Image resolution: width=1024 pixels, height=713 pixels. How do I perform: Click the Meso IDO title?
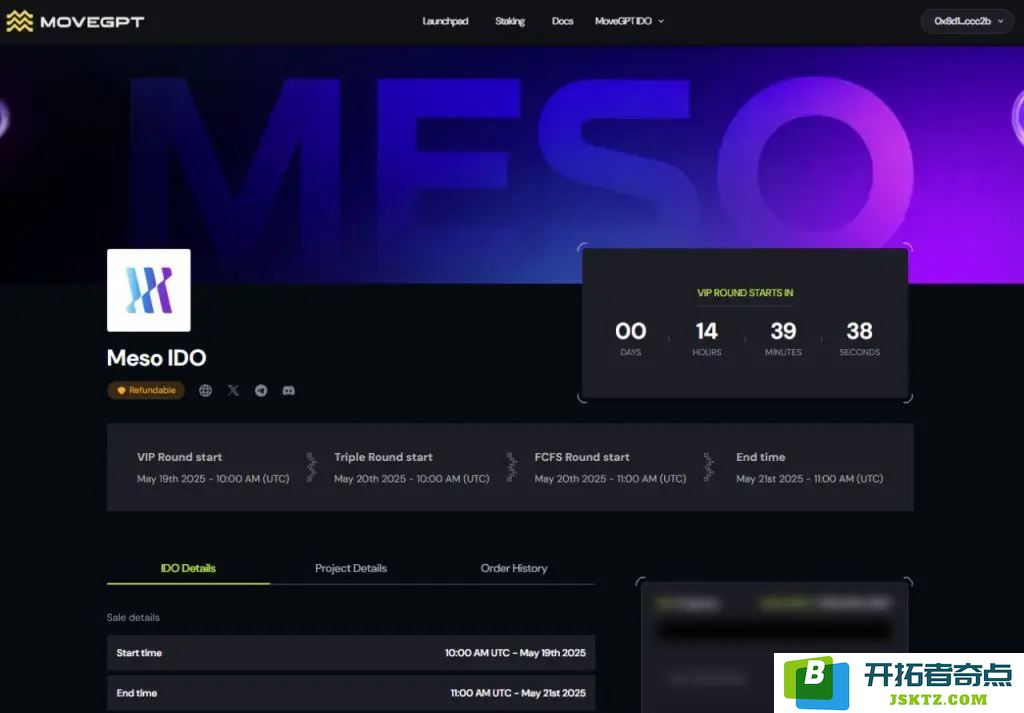pos(157,358)
